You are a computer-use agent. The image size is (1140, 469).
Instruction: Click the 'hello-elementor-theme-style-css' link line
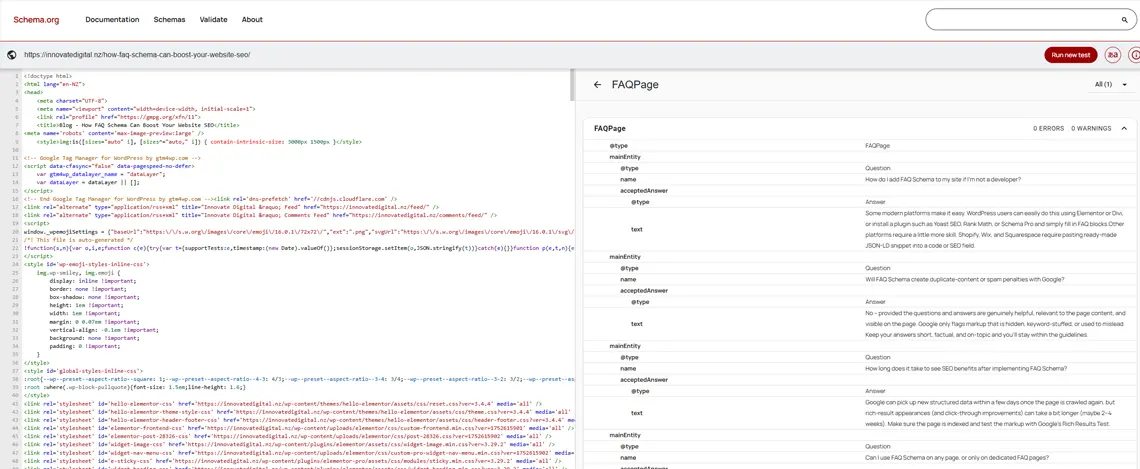click(x=298, y=412)
